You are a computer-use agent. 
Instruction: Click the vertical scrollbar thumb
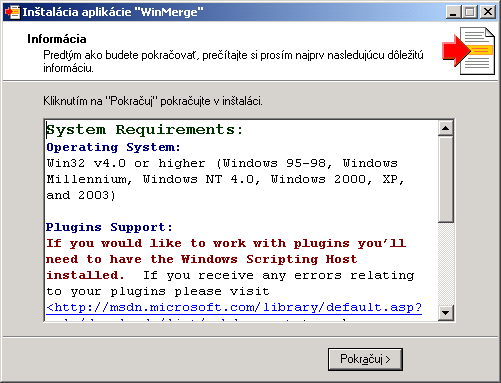coord(446,179)
